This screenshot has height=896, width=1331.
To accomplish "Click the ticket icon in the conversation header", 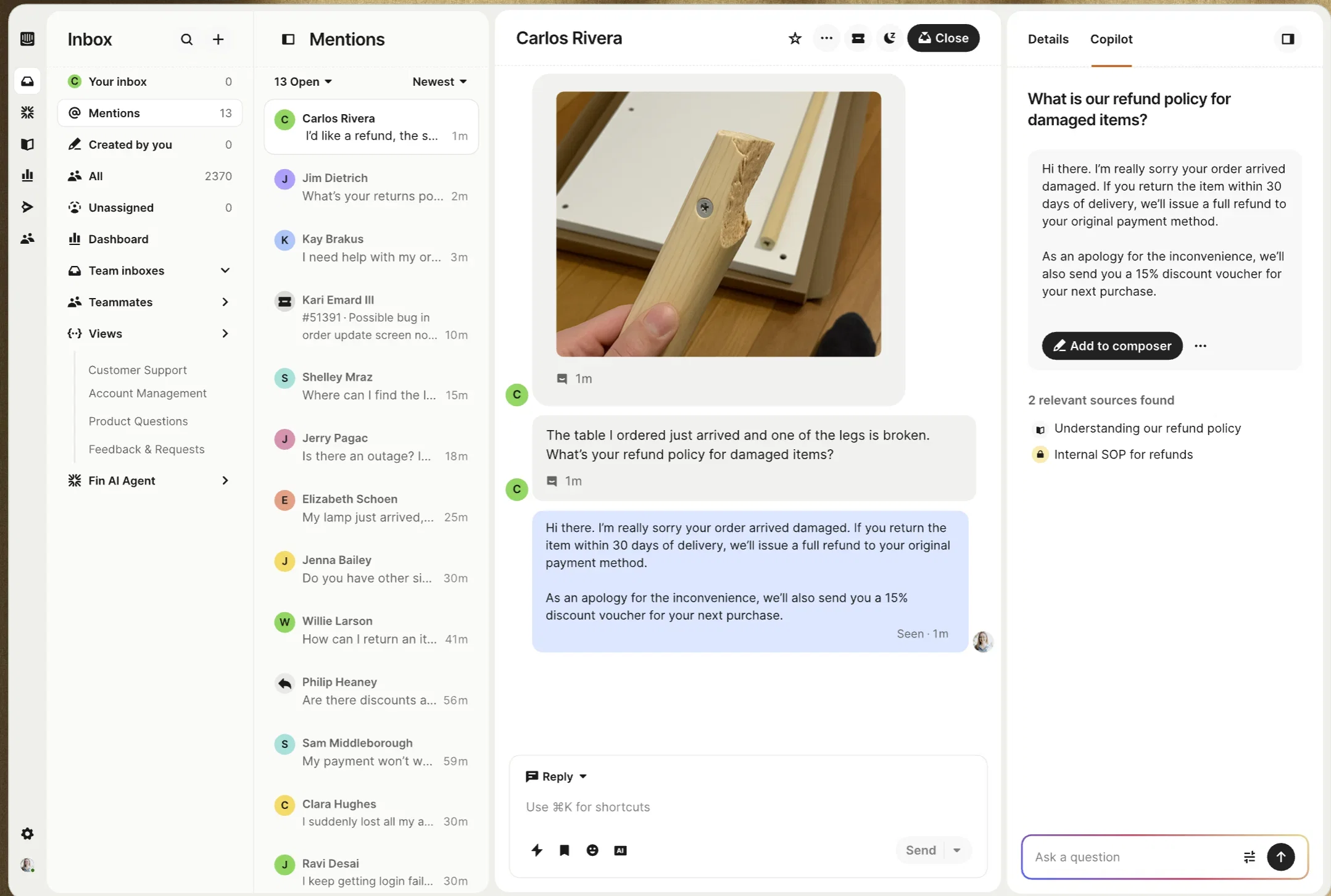I will [x=858, y=38].
